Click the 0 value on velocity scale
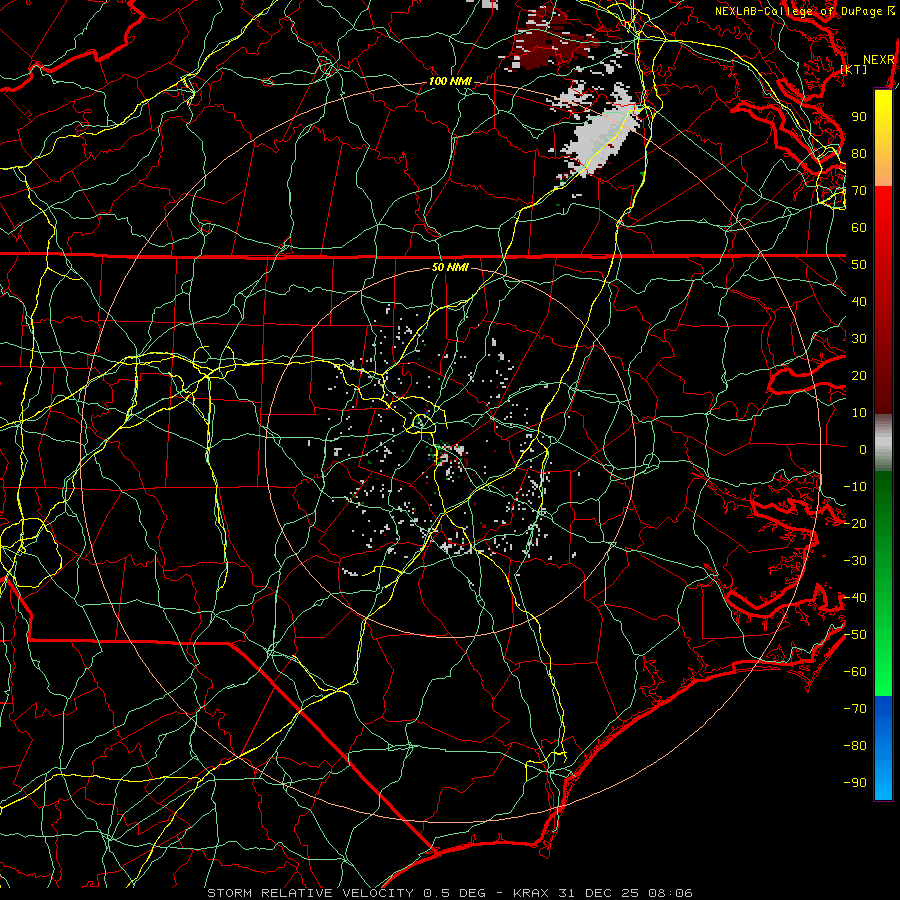This screenshot has height=900, width=900. point(863,450)
